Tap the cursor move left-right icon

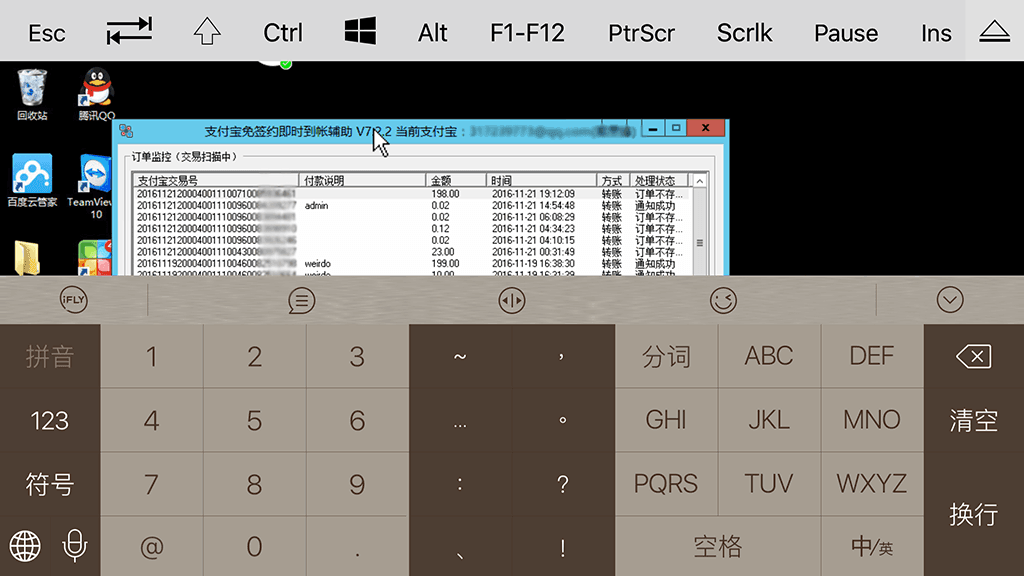[511, 300]
